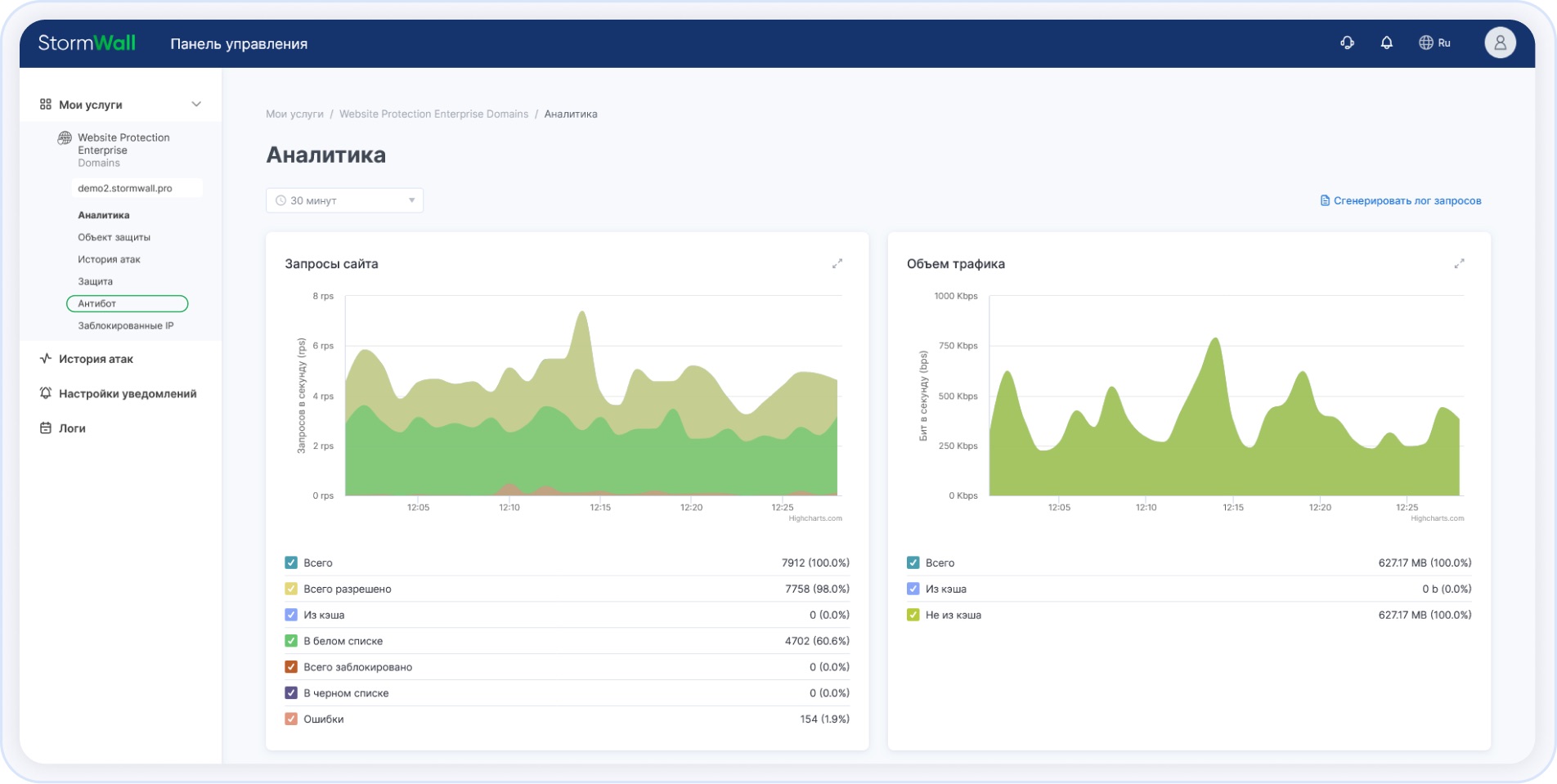Uncheck Всего разрешено in requests legend
Viewport: 1557px width, 784px height.
pos(291,589)
